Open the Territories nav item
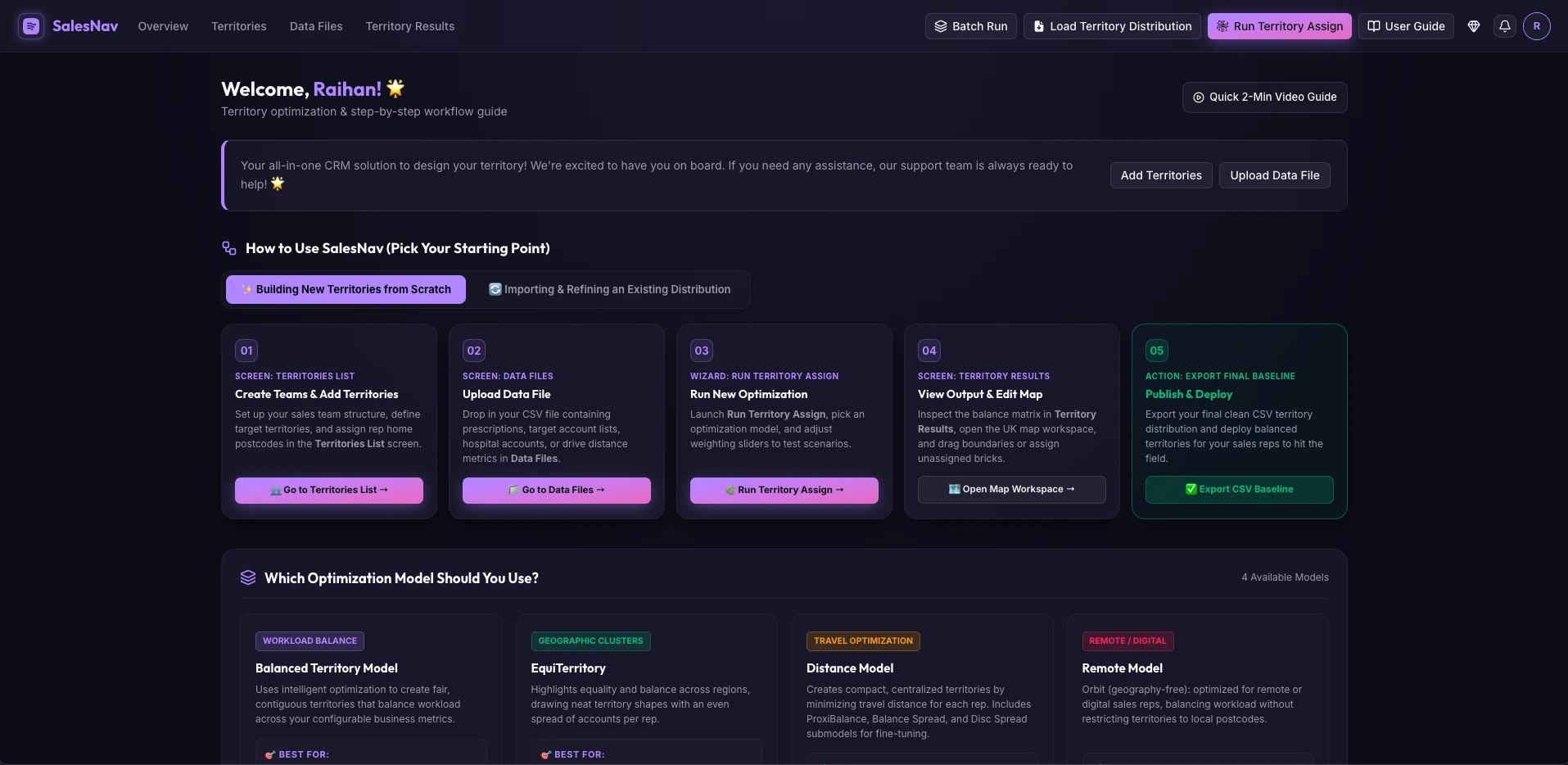Screen dimensions: 1568x765 point(239,26)
